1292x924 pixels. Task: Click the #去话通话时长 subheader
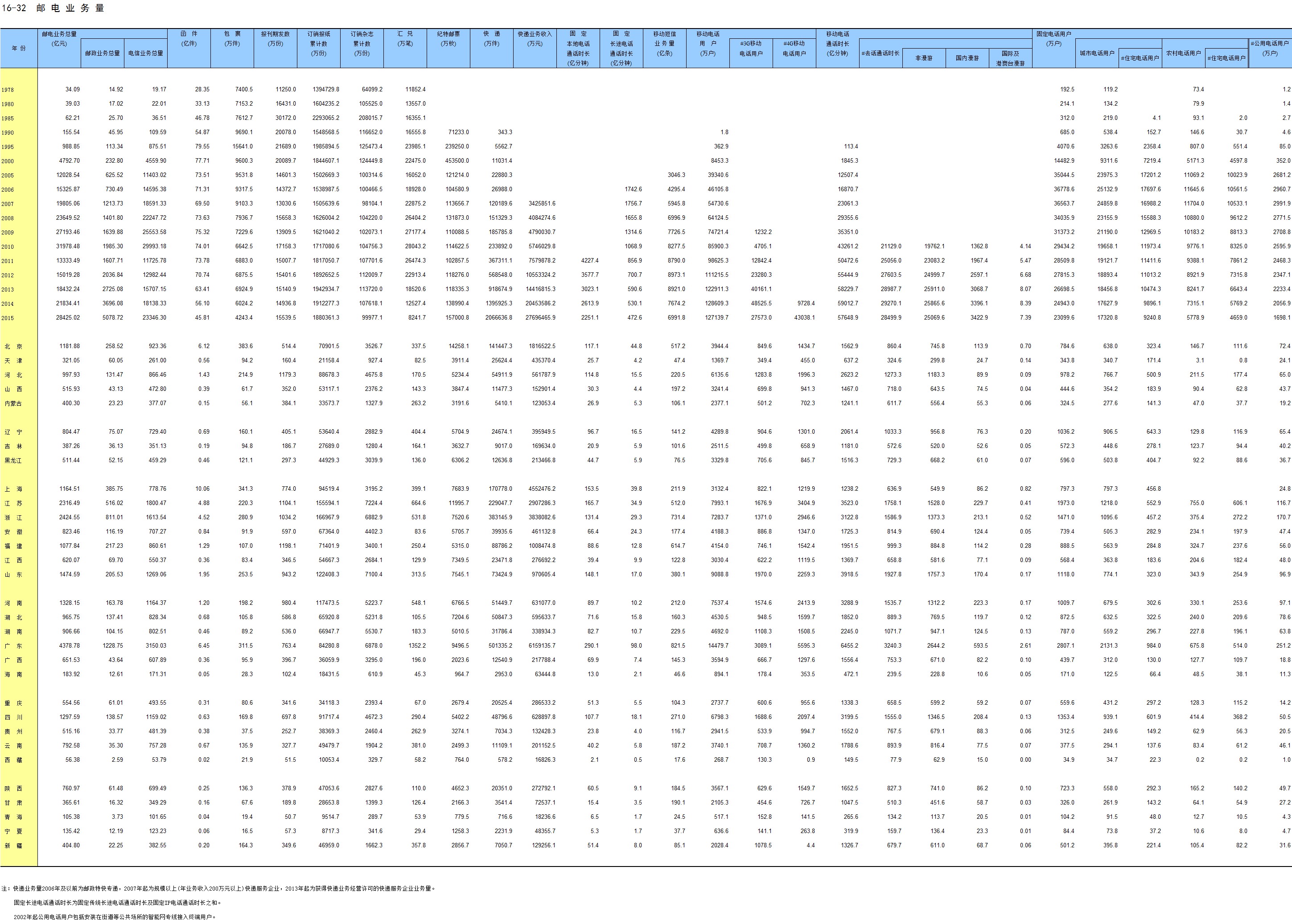click(880, 53)
